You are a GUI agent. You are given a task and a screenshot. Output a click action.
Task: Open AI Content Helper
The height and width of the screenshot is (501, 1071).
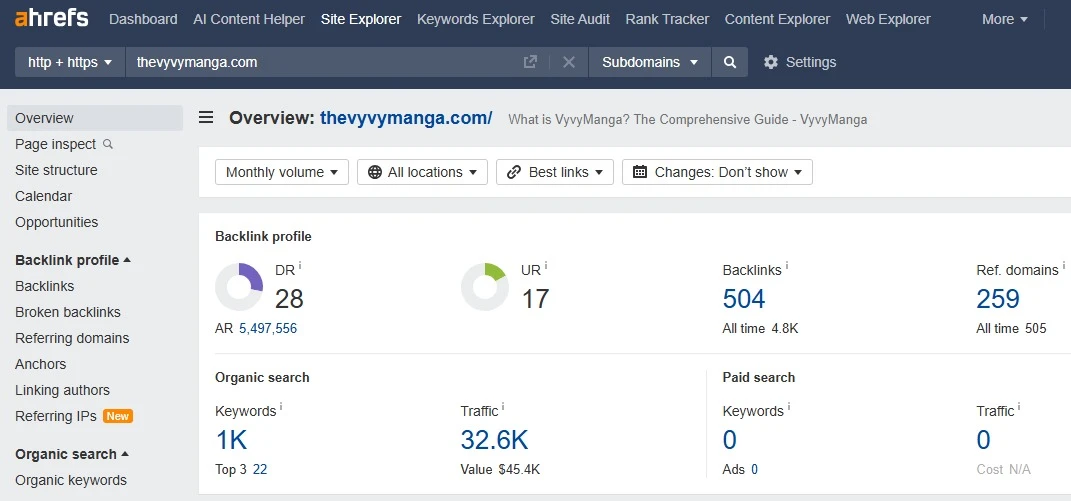(249, 19)
